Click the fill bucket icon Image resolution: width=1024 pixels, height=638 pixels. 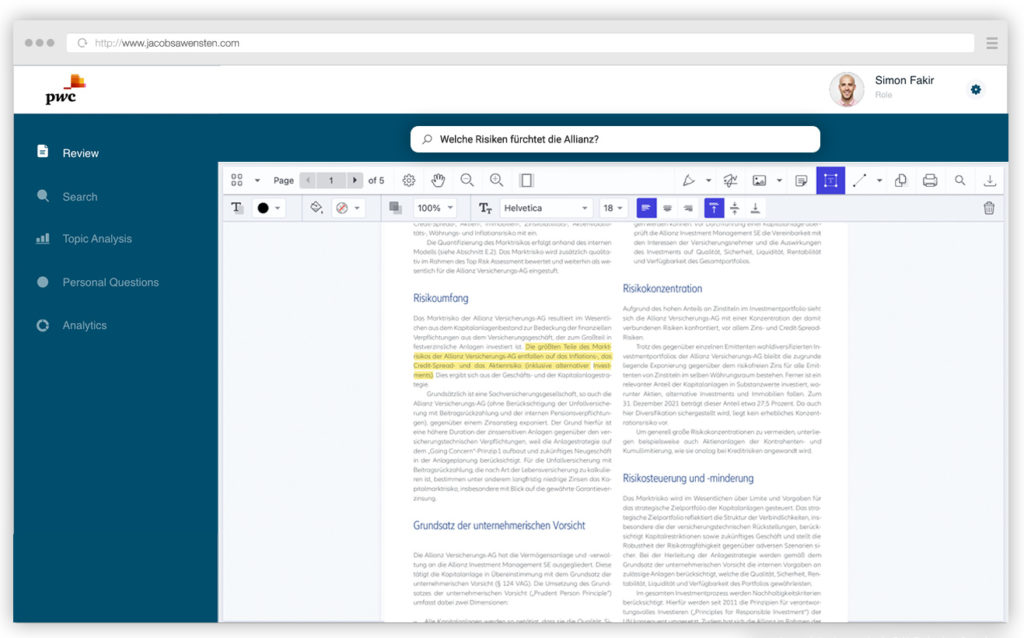coord(316,208)
